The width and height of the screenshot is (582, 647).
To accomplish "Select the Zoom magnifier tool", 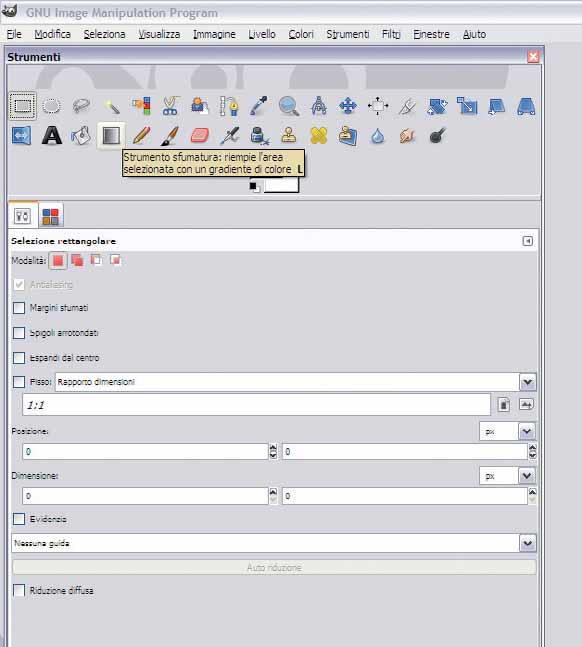I will [x=289, y=106].
